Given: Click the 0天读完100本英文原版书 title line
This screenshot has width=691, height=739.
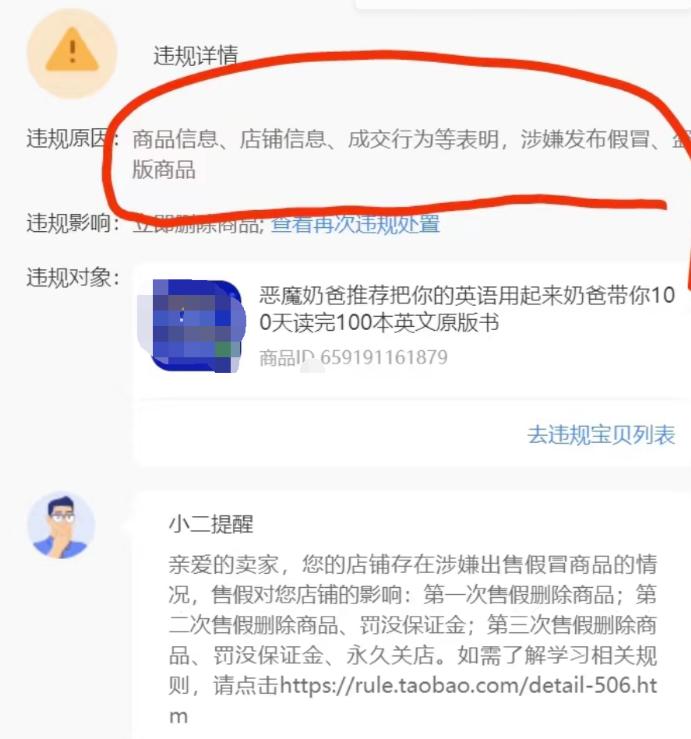Looking at the screenshot, I should pyautogui.click(x=379, y=323).
